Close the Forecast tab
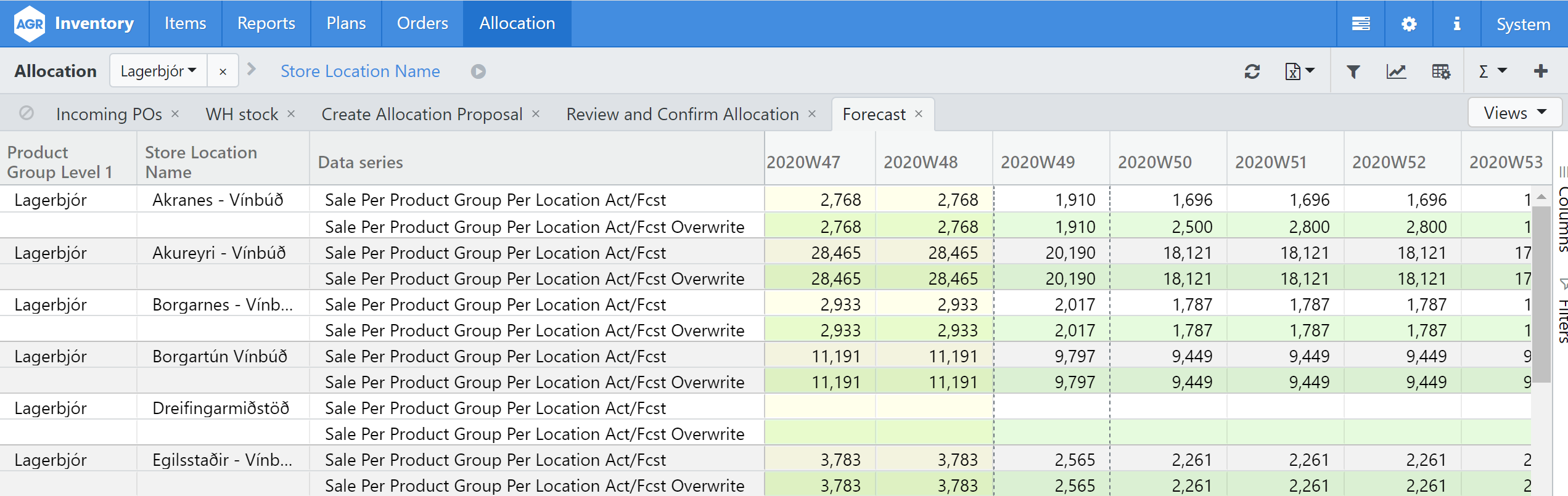This screenshot has height=496, width=1568. click(x=919, y=114)
